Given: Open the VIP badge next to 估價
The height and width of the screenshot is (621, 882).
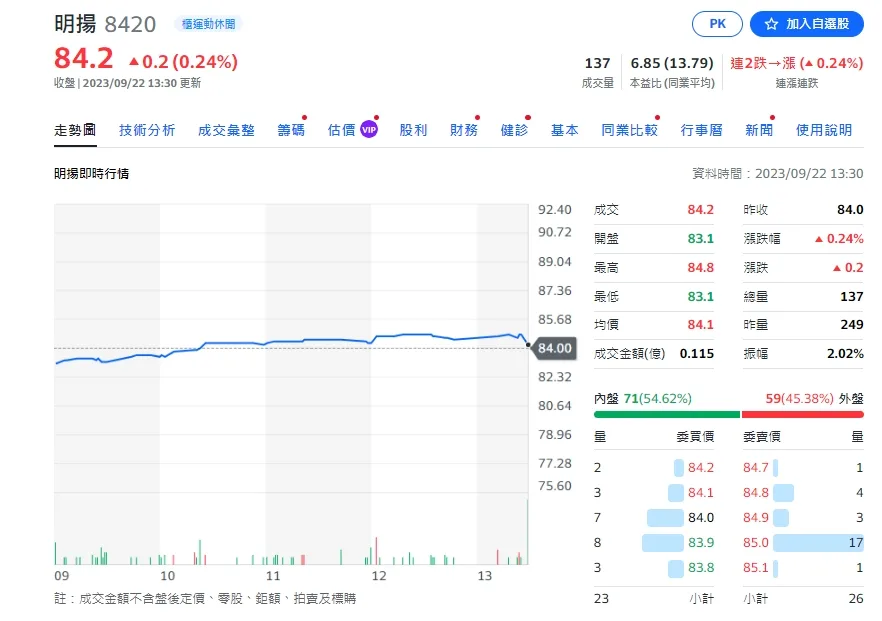Looking at the screenshot, I should pos(368,129).
